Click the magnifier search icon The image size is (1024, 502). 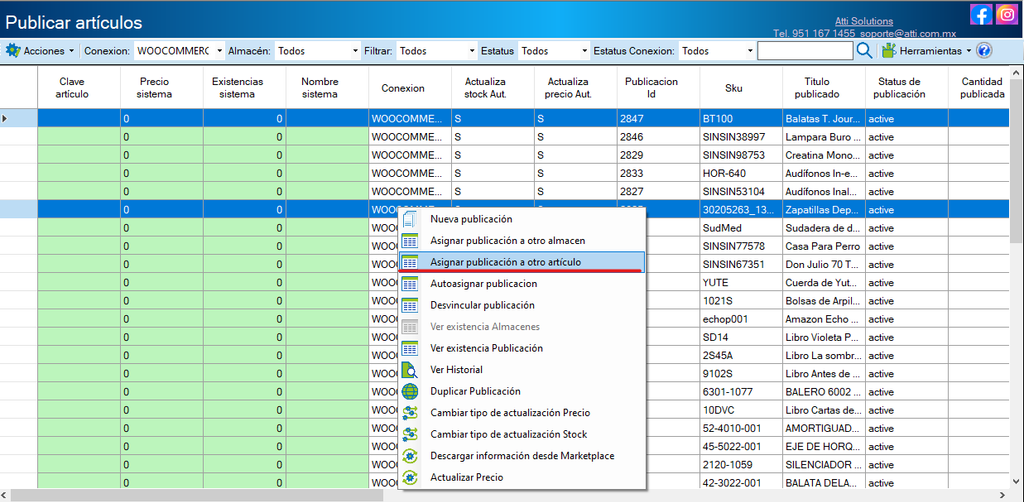click(864, 50)
